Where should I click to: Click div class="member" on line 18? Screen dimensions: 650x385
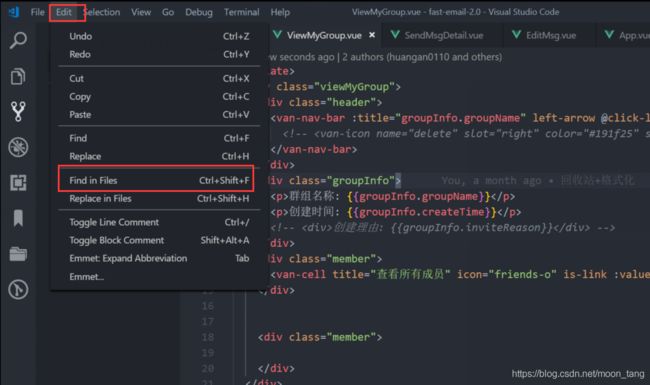320,337
